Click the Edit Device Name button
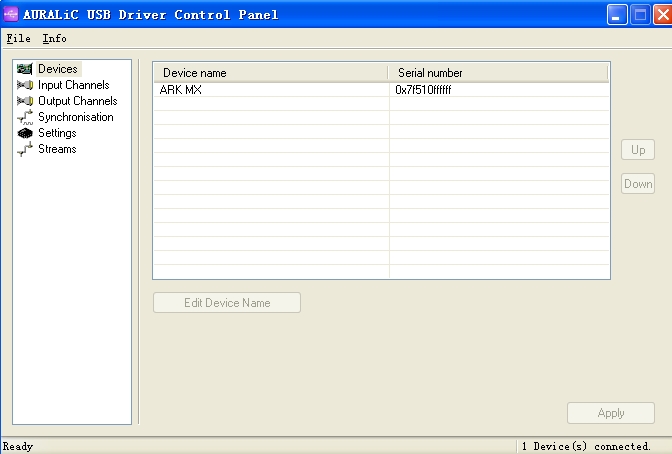The width and height of the screenshot is (672, 454). [x=227, y=303]
